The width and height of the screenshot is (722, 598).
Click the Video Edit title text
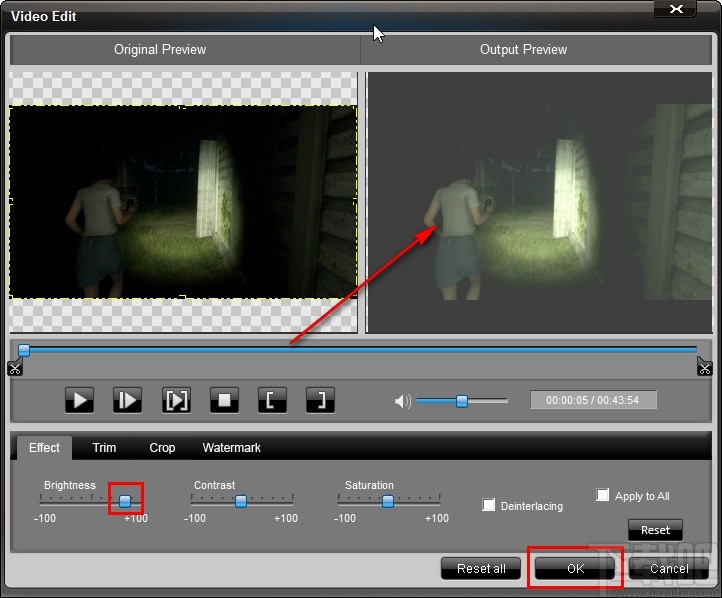[x=43, y=16]
